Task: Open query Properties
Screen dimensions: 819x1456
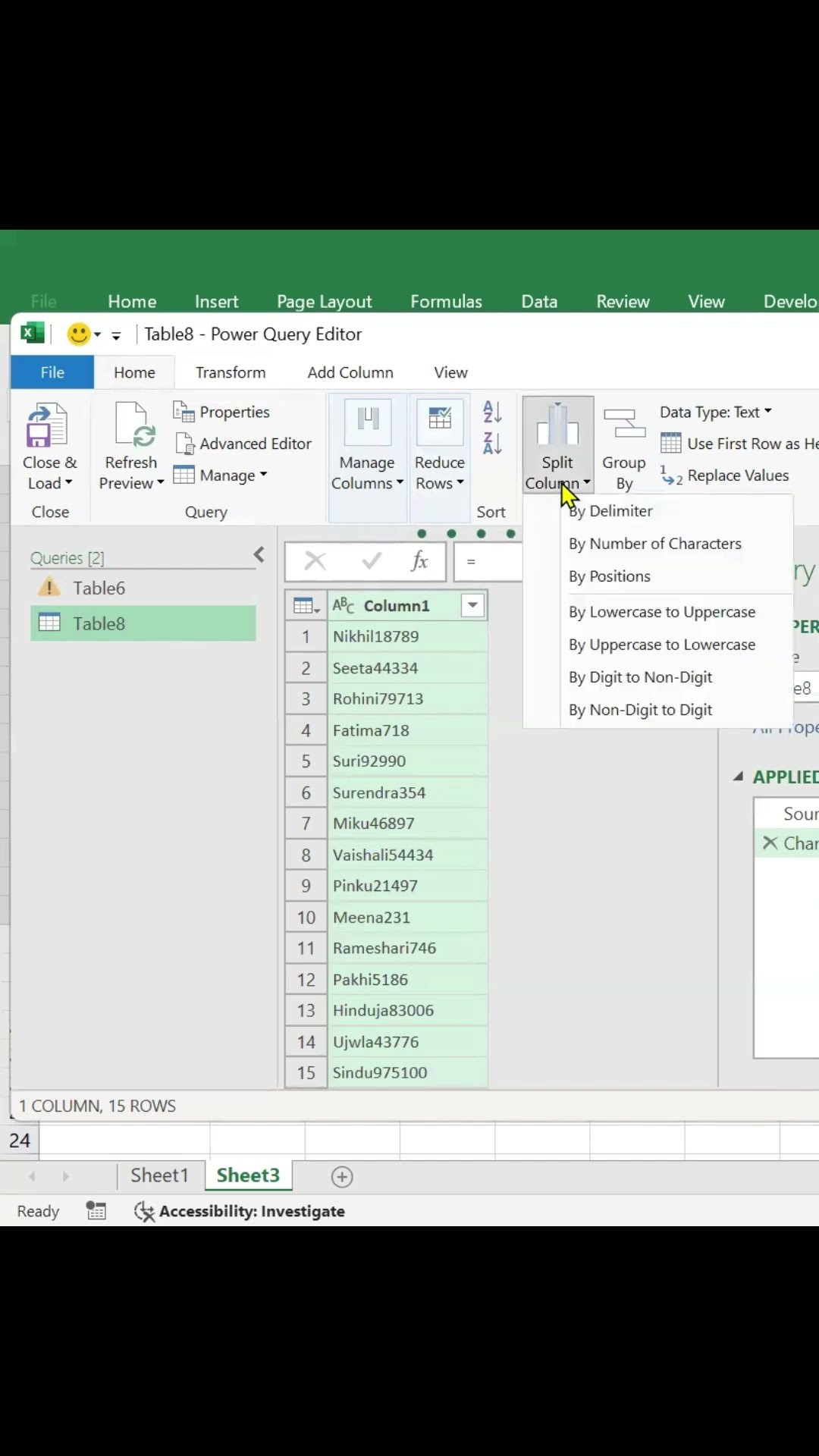Action: pos(221,412)
